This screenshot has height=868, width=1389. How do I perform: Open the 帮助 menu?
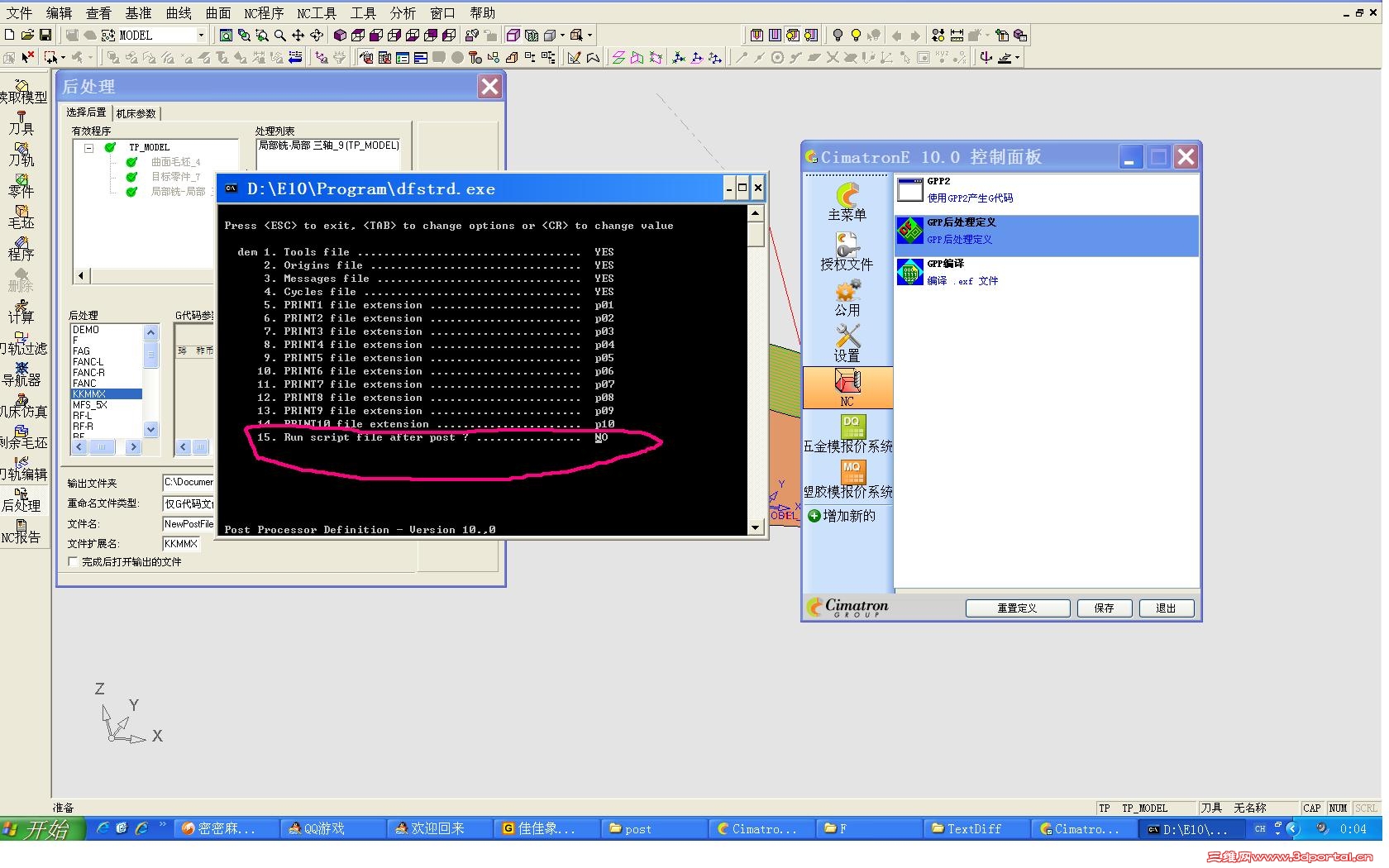tap(482, 12)
